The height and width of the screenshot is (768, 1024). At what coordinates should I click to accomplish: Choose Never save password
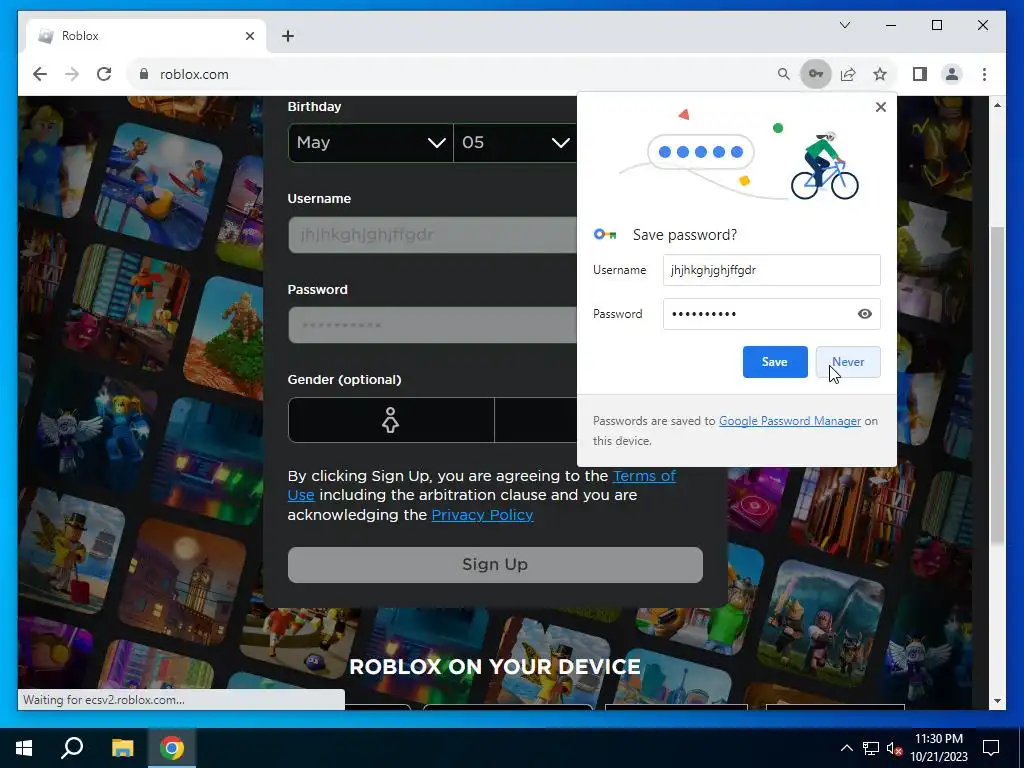(x=848, y=362)
